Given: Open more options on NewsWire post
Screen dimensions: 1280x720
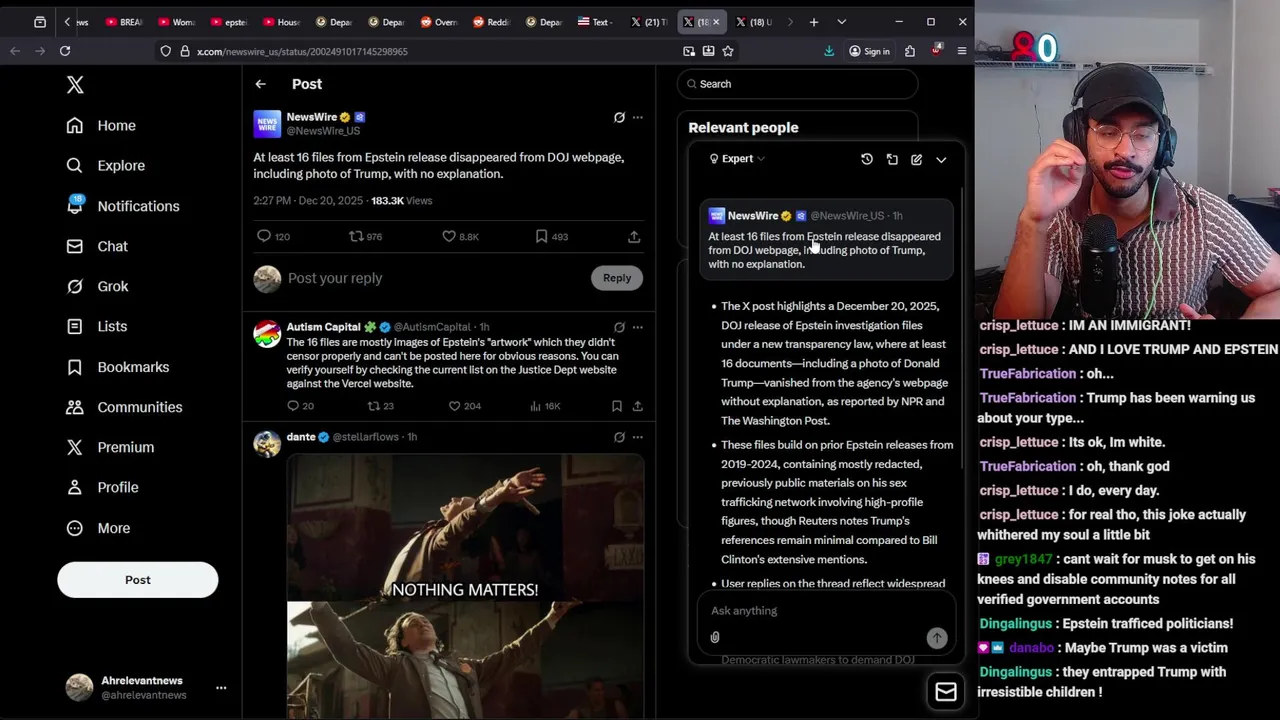Looking at the screenshot, I should (637, 117).
